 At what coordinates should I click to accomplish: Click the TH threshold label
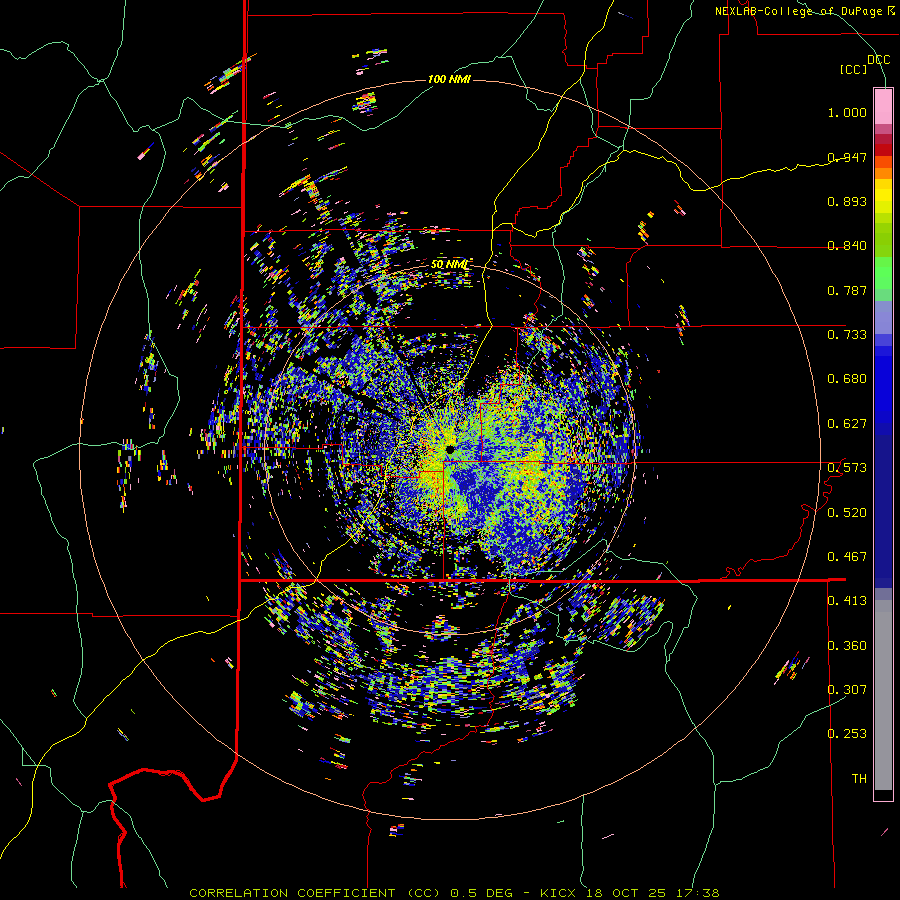pos(859,779)
